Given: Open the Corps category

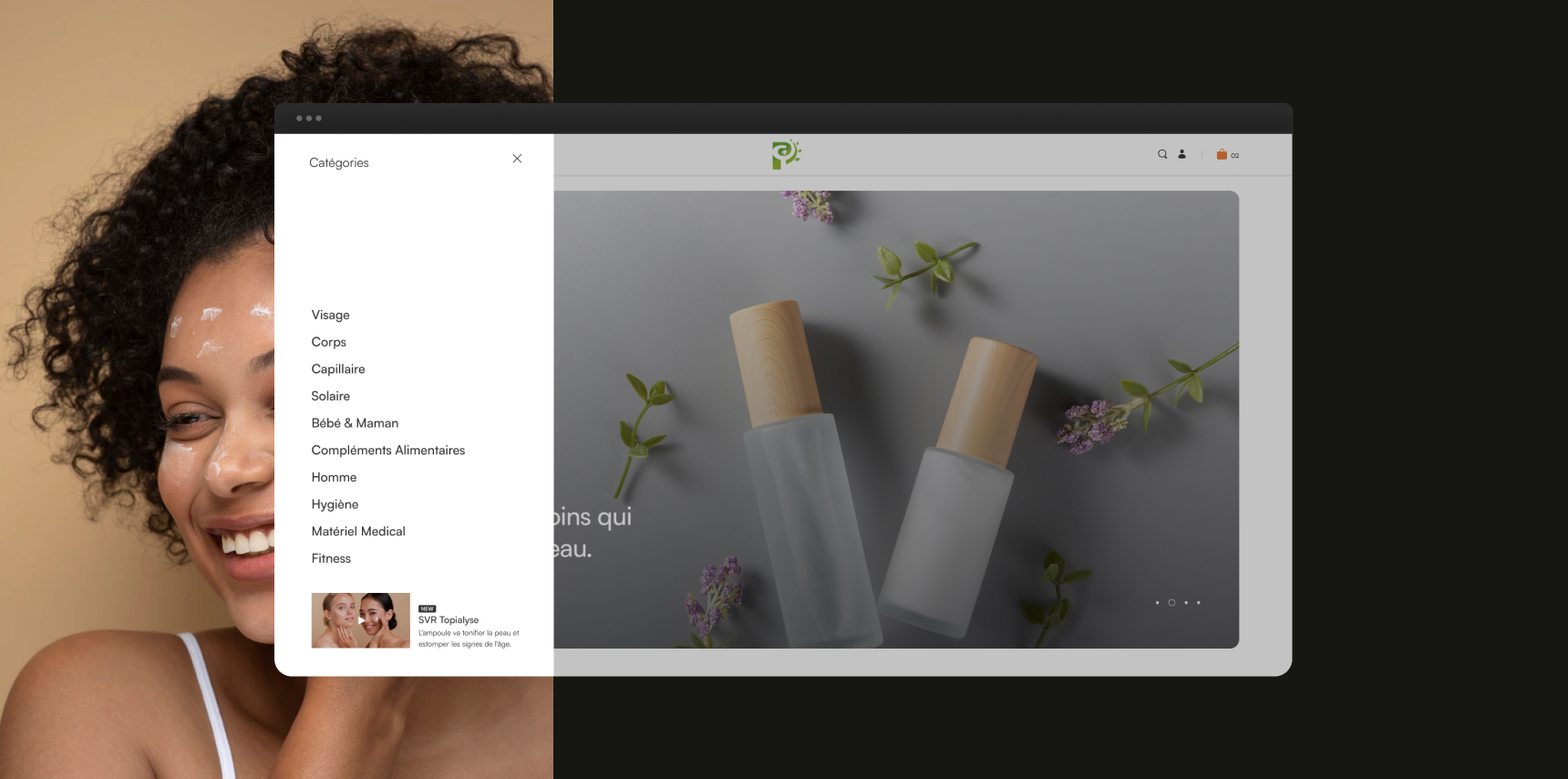Looking at the screenshot, I should pyautogui.click(x=329, y=342).
